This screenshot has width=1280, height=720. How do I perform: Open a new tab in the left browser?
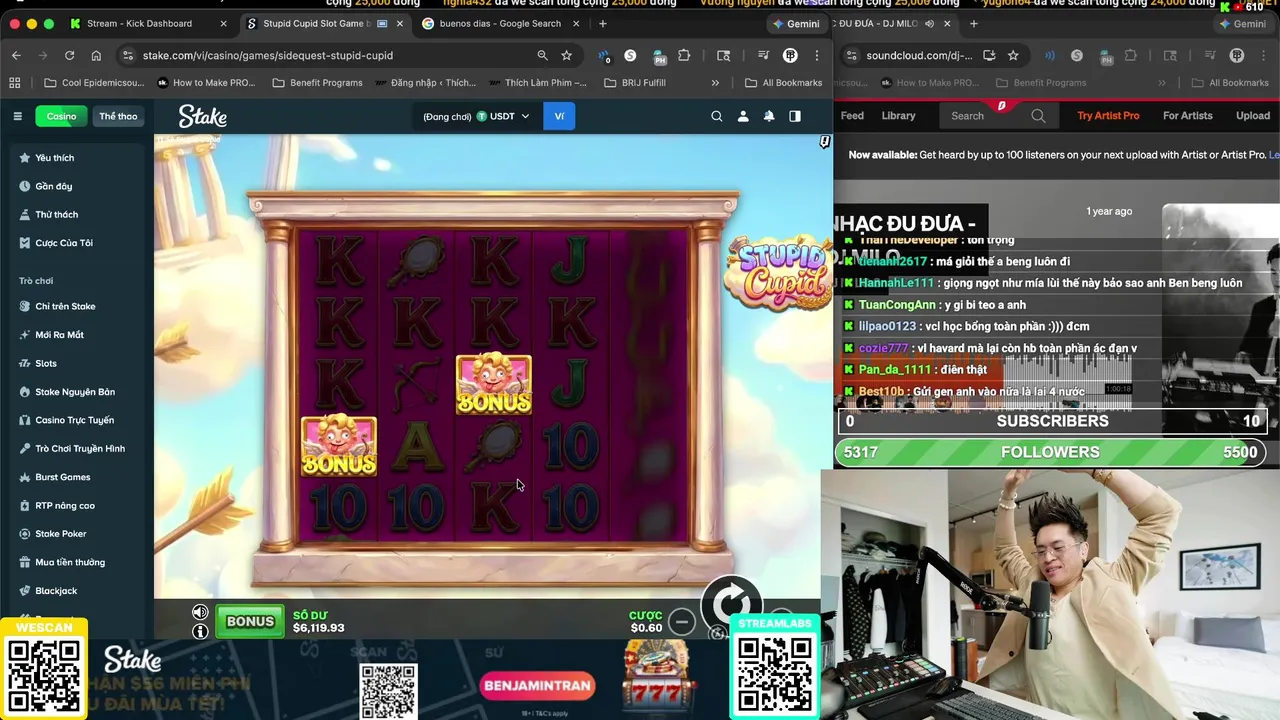[602, 23]
